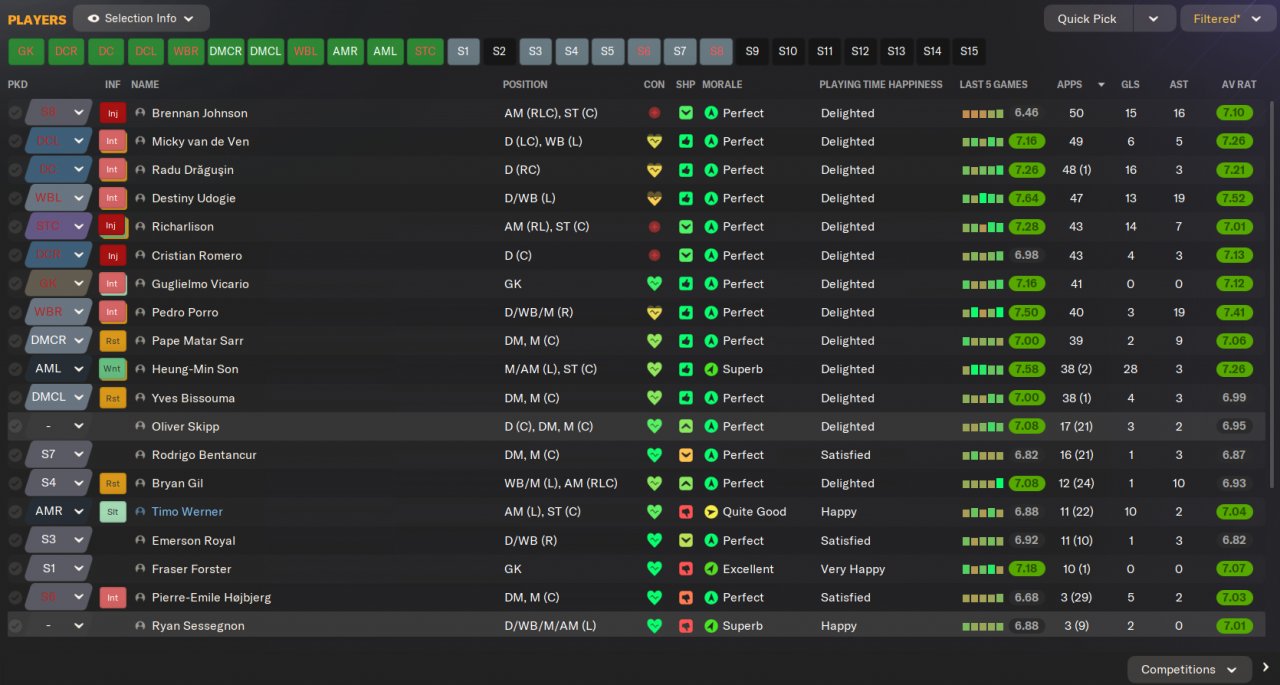Click the sharpness icon for Fraser Forster

(685, 569)
